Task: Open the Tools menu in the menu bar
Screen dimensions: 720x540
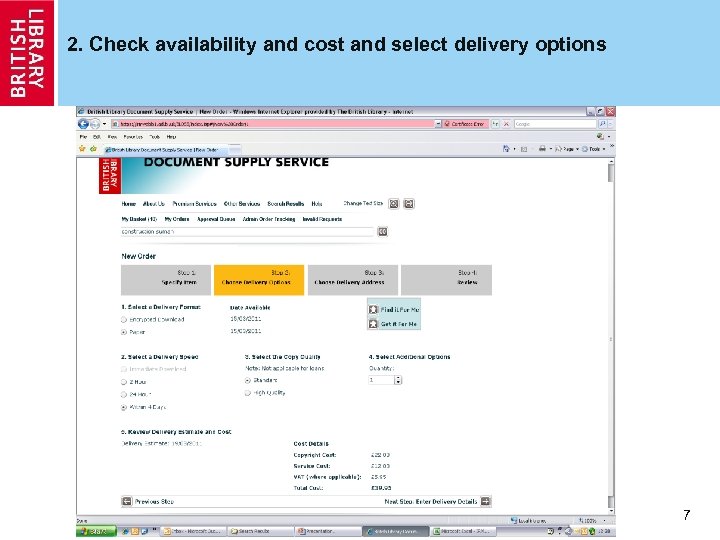Action: pos(154,137)
